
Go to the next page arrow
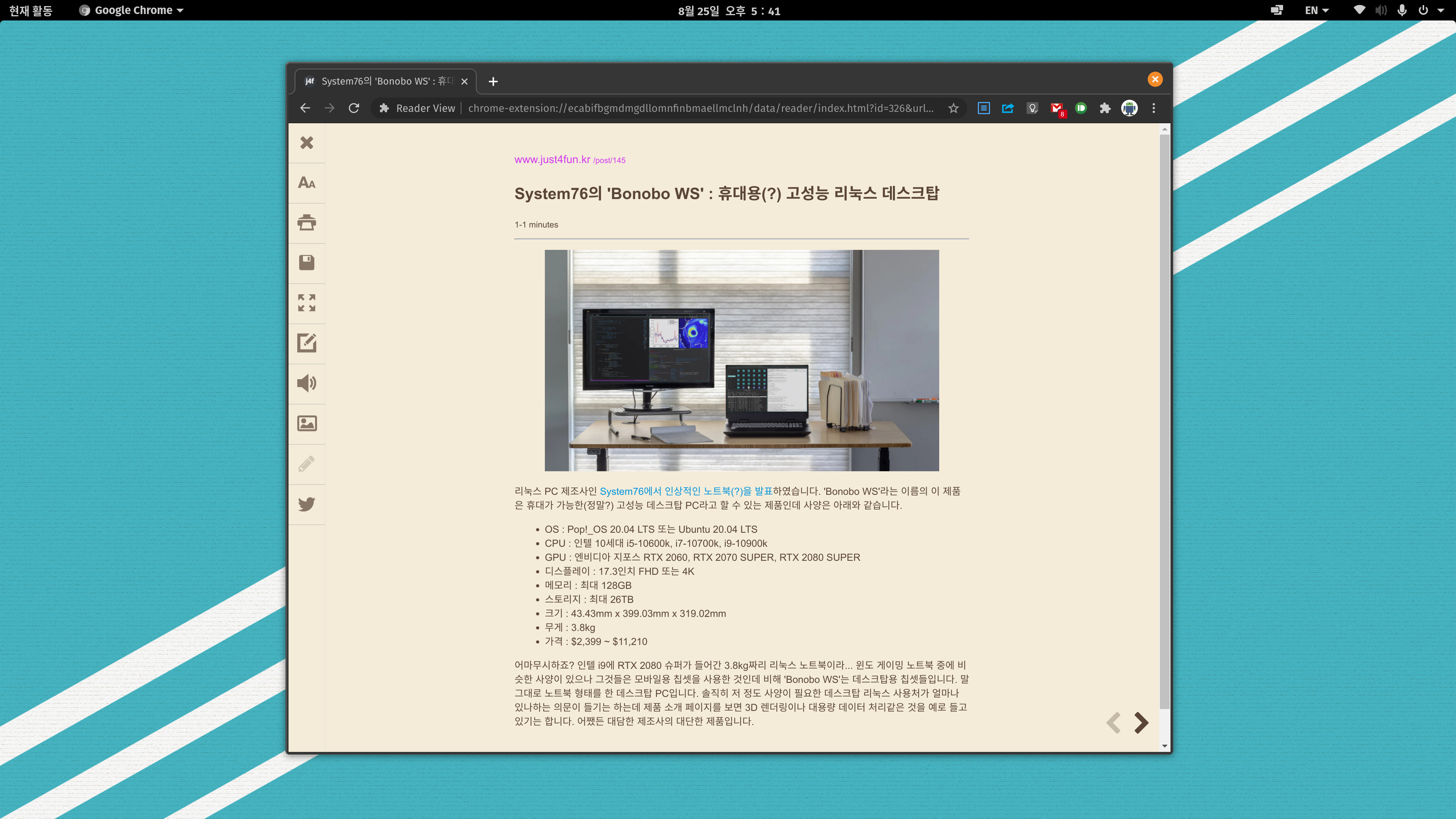click(x=1141, y=722)
